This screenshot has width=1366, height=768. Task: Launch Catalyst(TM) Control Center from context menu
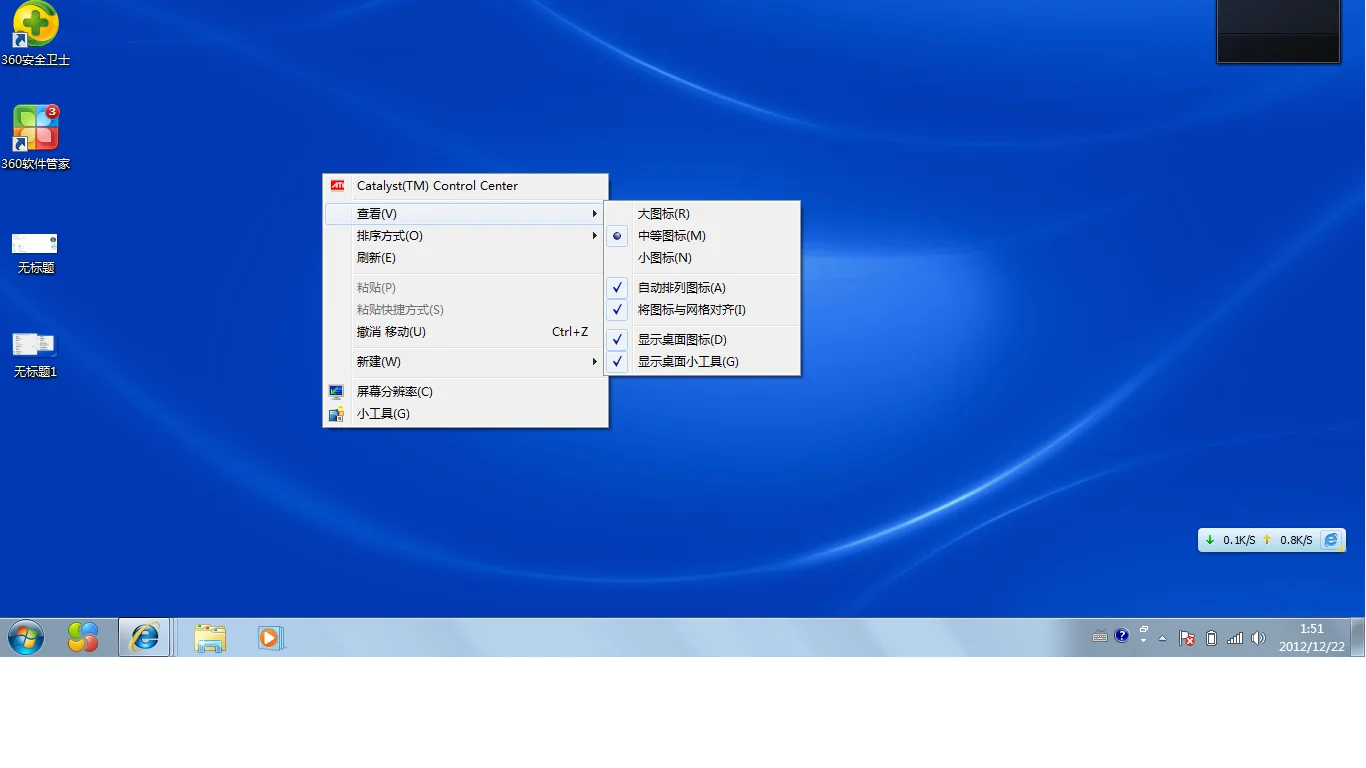(437, 186)
